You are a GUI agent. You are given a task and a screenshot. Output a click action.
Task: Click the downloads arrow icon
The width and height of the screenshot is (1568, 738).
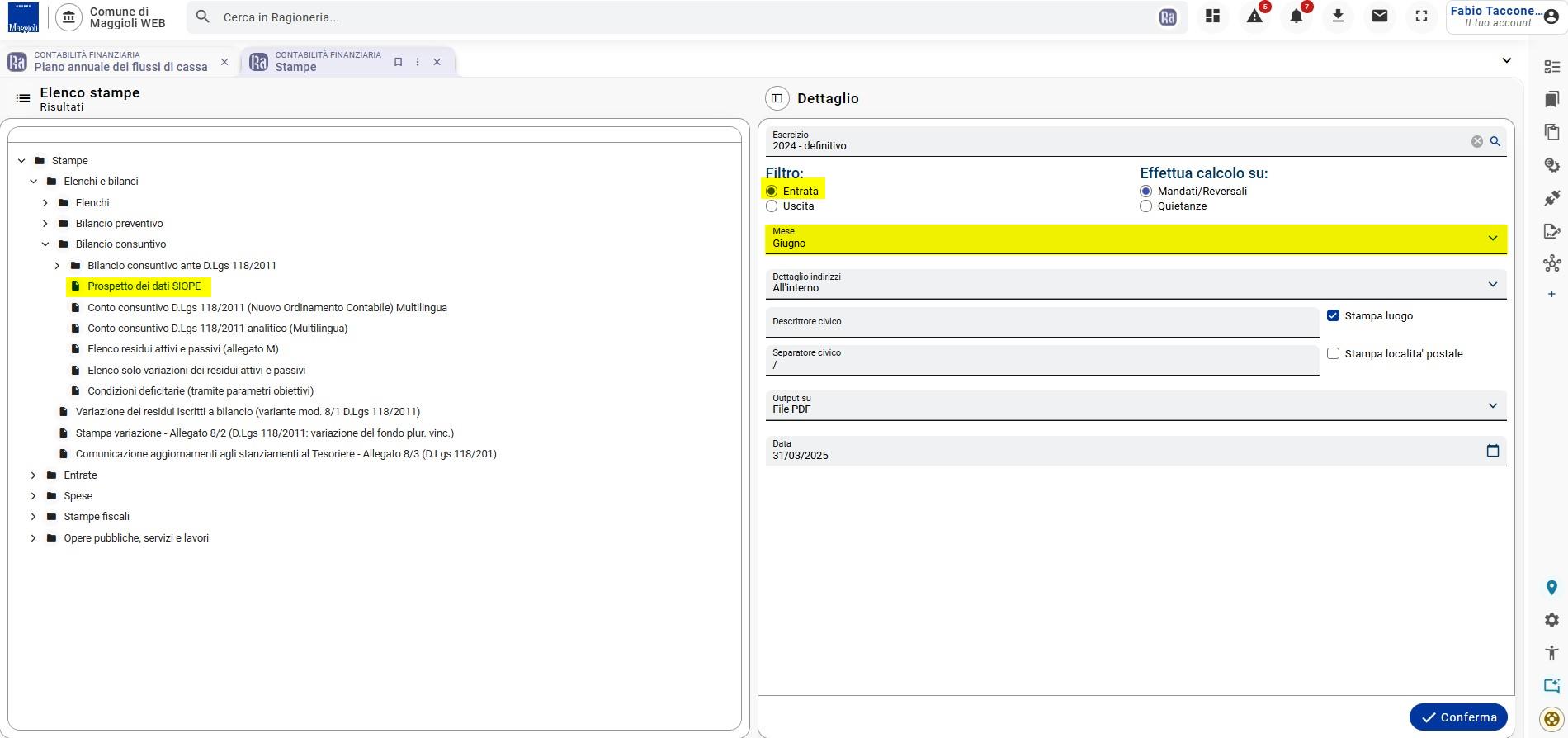[x=1338, y=17]
